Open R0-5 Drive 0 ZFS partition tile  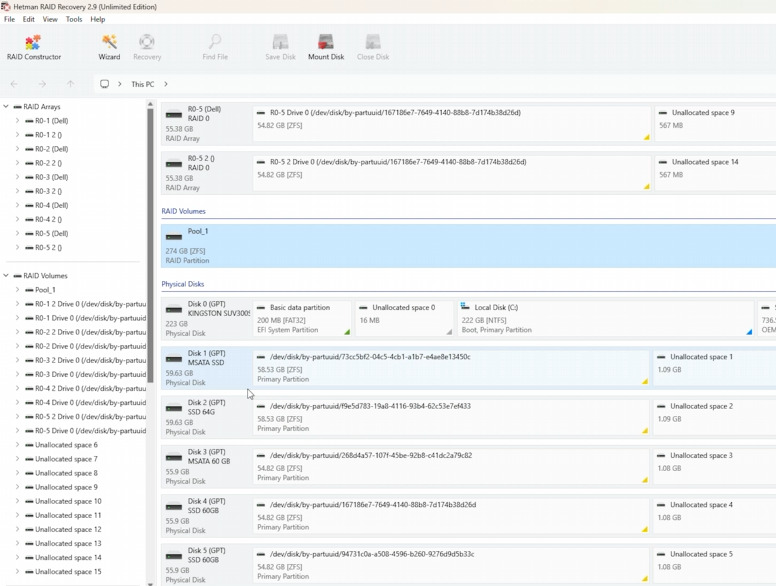(452, 124)
